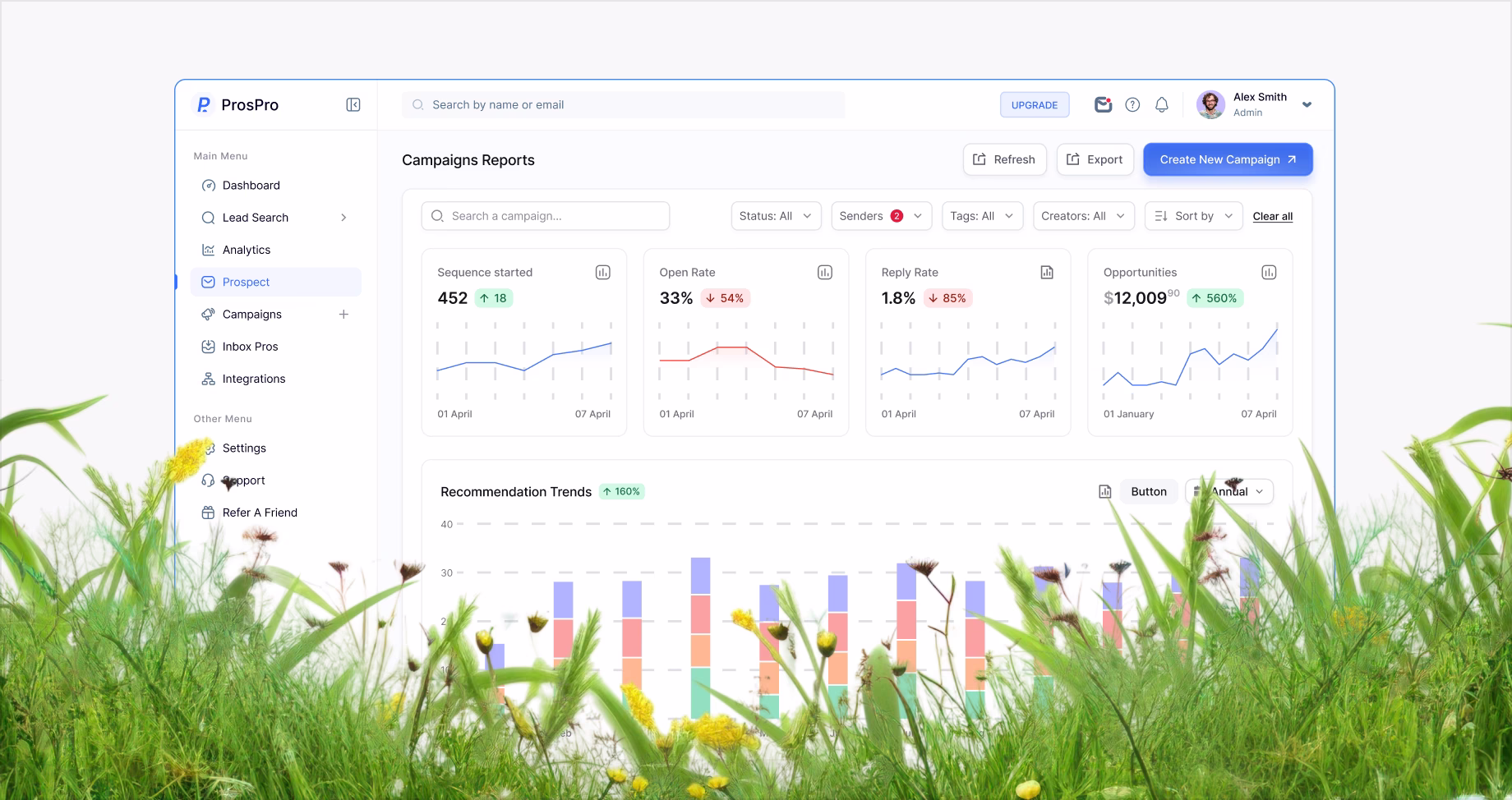Expand the Lead Search chevron

tap(343, 218)
